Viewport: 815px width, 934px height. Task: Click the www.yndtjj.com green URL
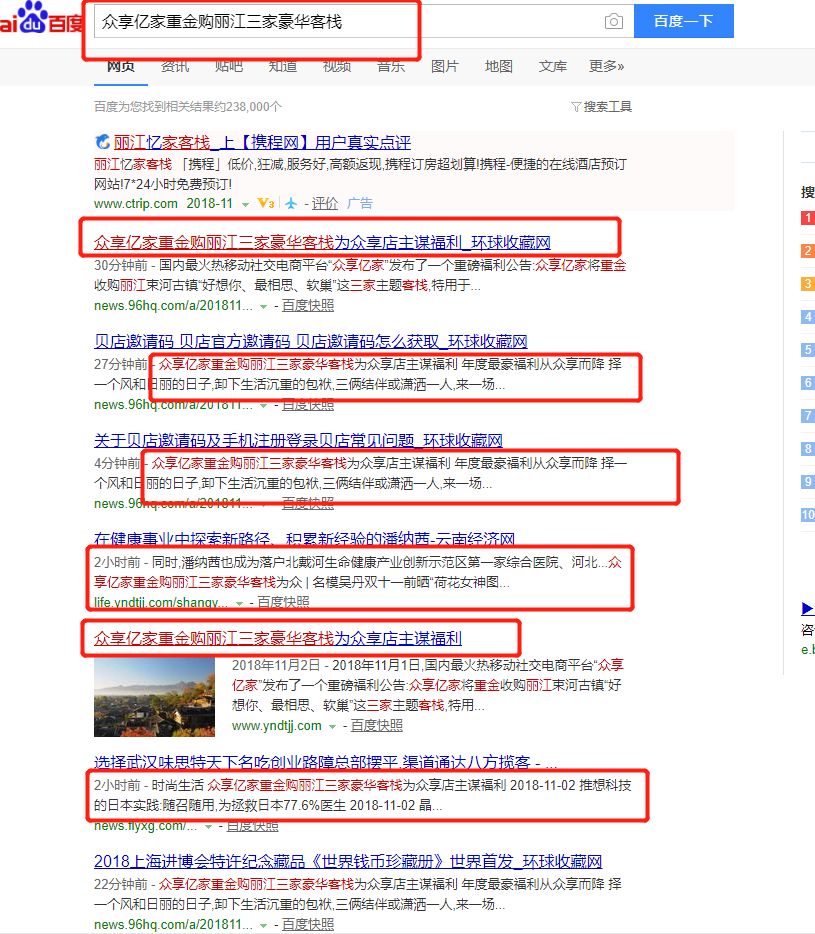point(276,726)
